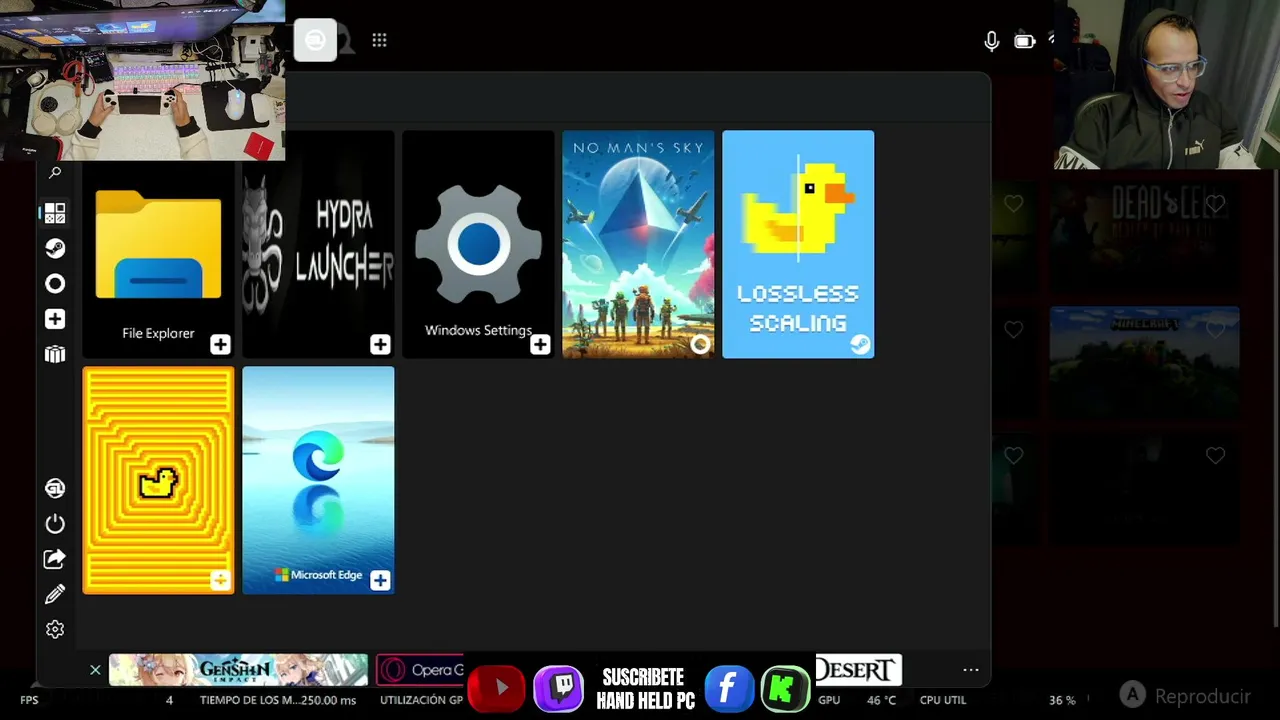Click the plus badge on Hydra Launcher tile
This screenshot has width=1280, height=720.
click(380, 345)
